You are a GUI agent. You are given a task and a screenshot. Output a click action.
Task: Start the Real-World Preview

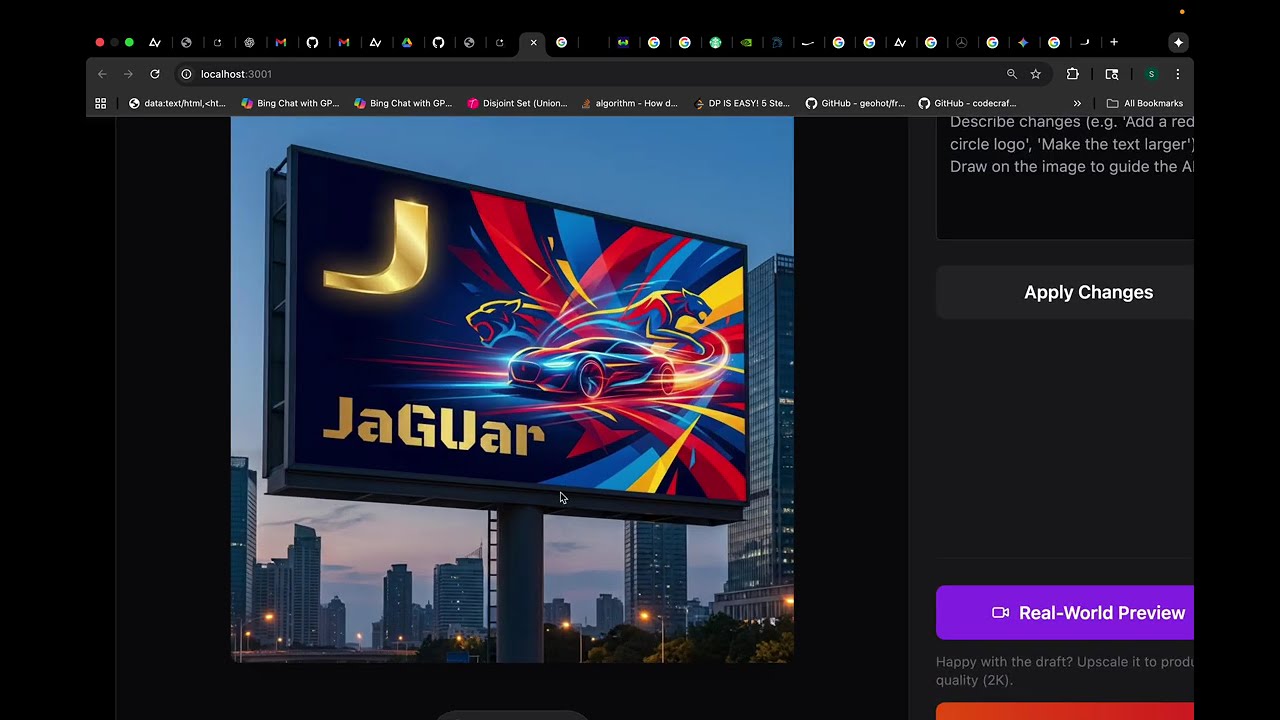pyautogui.click(x=1065, y=613)
